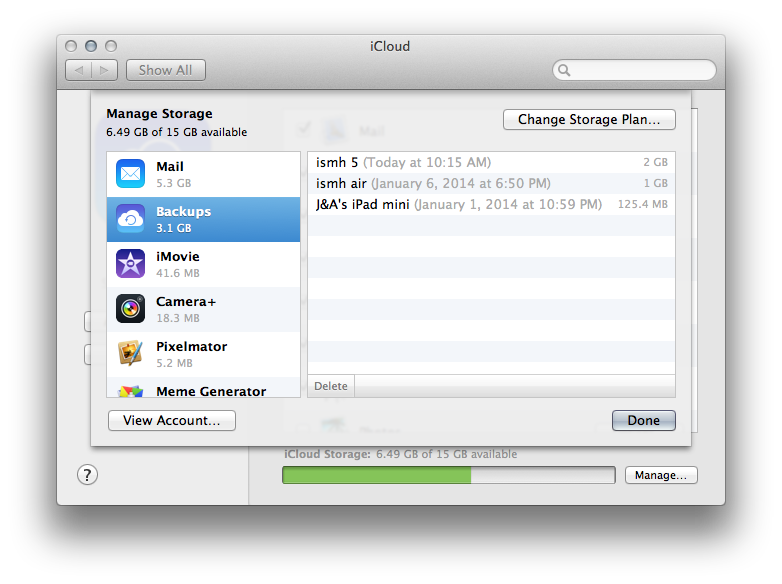The image size is (782, 584).
Task: Click the Pixelmator 5.2 MB label
Action: pyautogui.click(x=192, y=354)
